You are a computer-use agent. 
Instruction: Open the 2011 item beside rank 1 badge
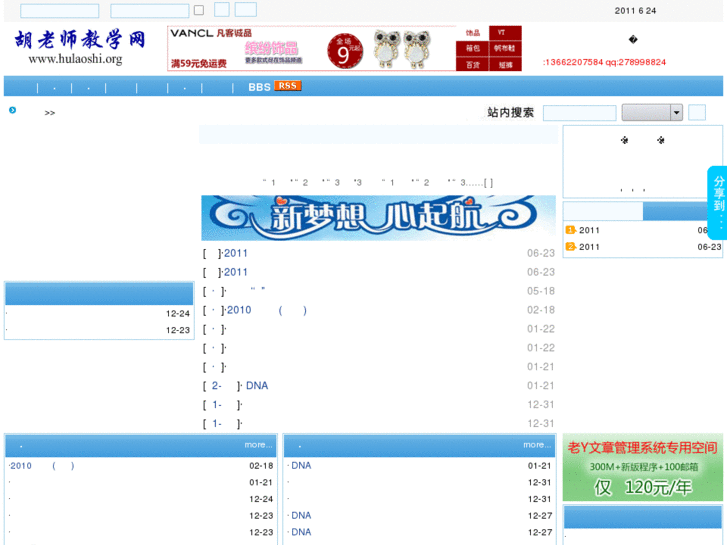(589, 231)
